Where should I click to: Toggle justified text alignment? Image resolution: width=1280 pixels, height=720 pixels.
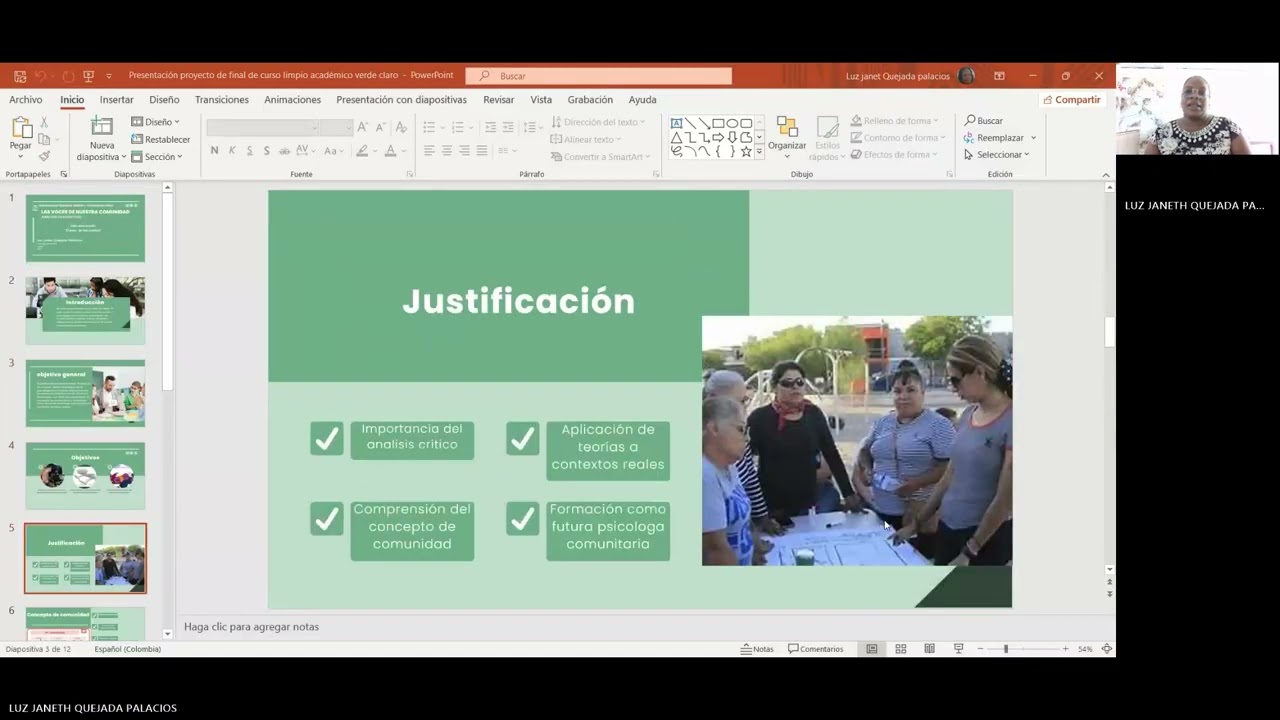(482, 151)
